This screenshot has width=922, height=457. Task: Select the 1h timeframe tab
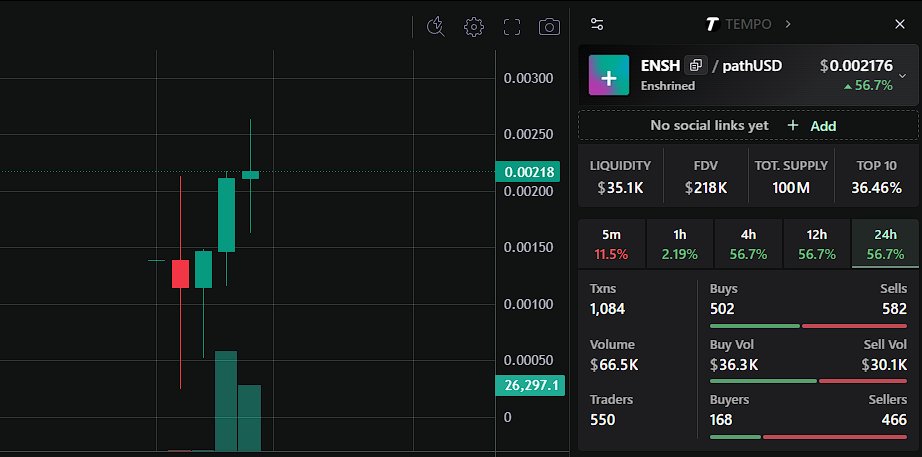click(x=680, y=244)
